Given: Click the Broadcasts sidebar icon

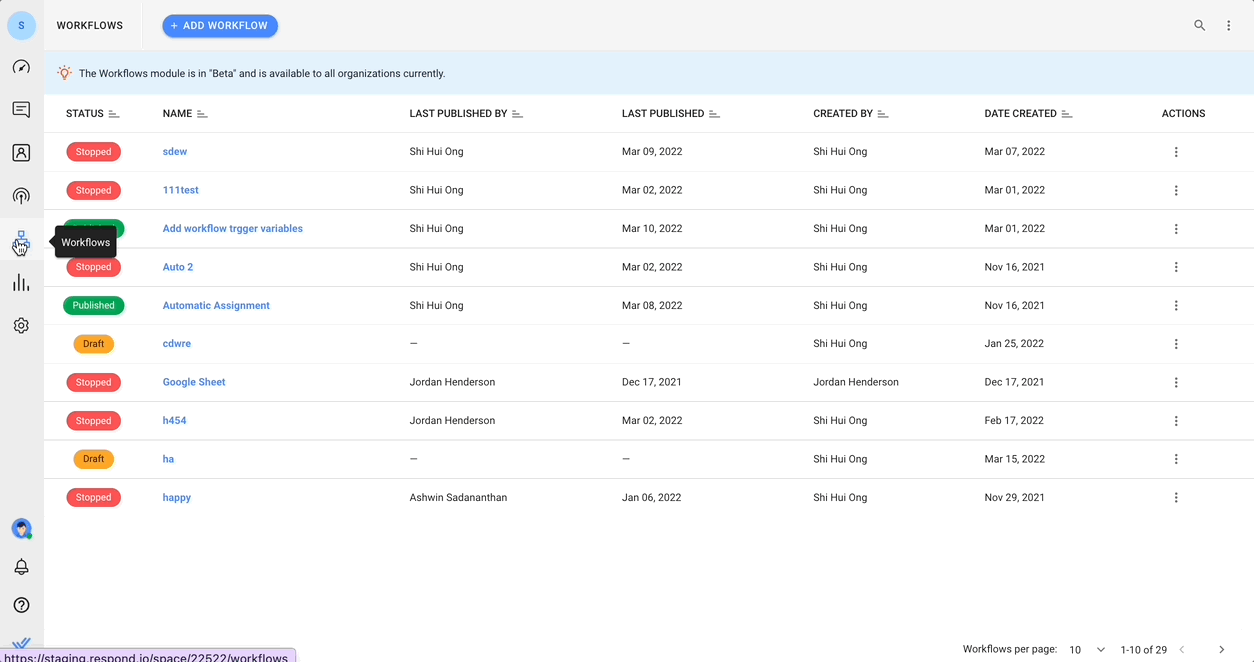Looking at the screenshot, I should pos(21,196).
